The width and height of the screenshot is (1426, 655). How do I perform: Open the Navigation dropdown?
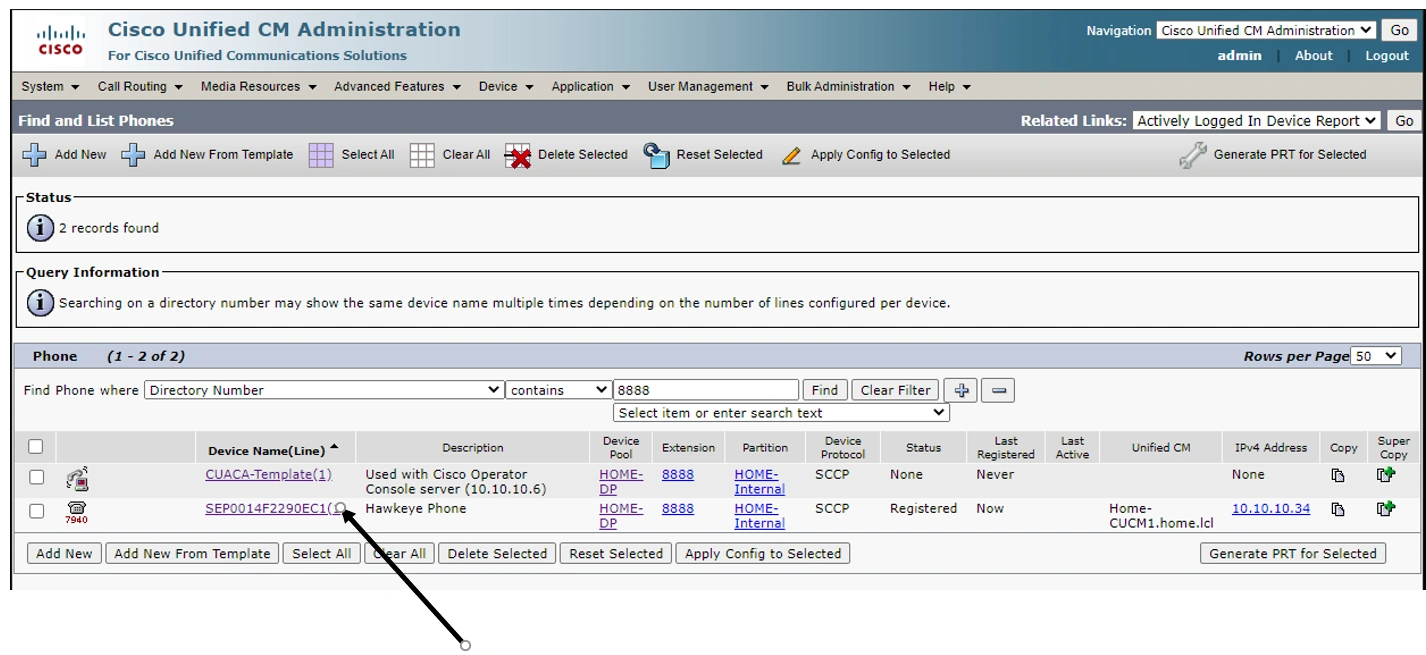[1266, 31]
